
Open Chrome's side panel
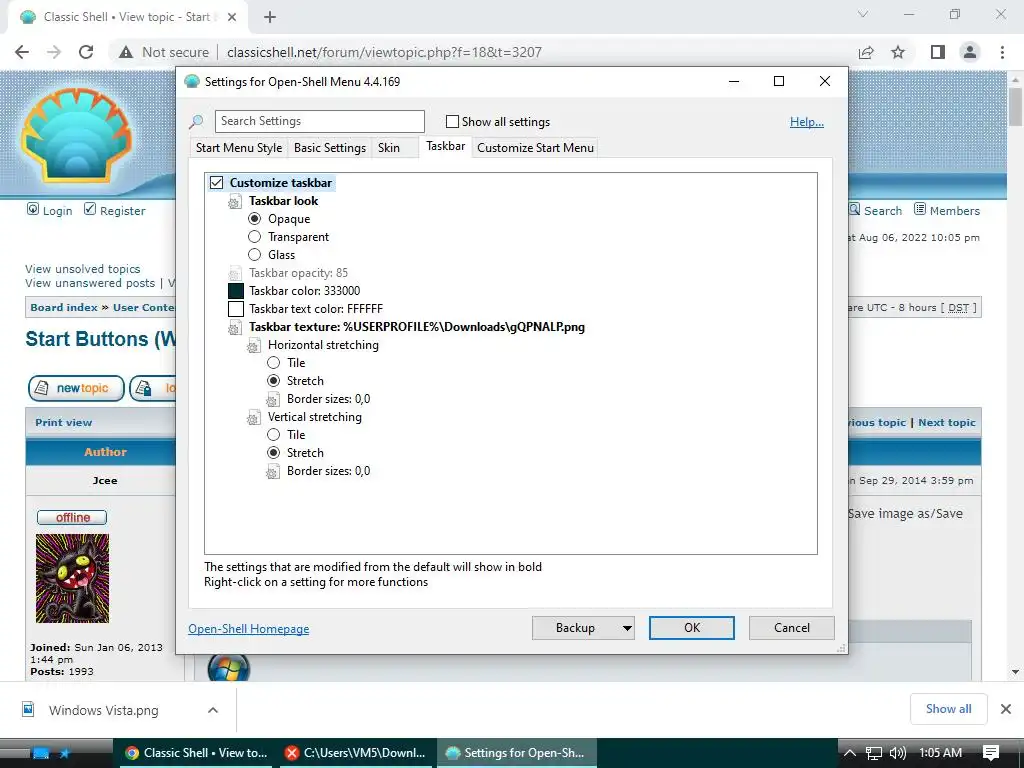(937, 52)
